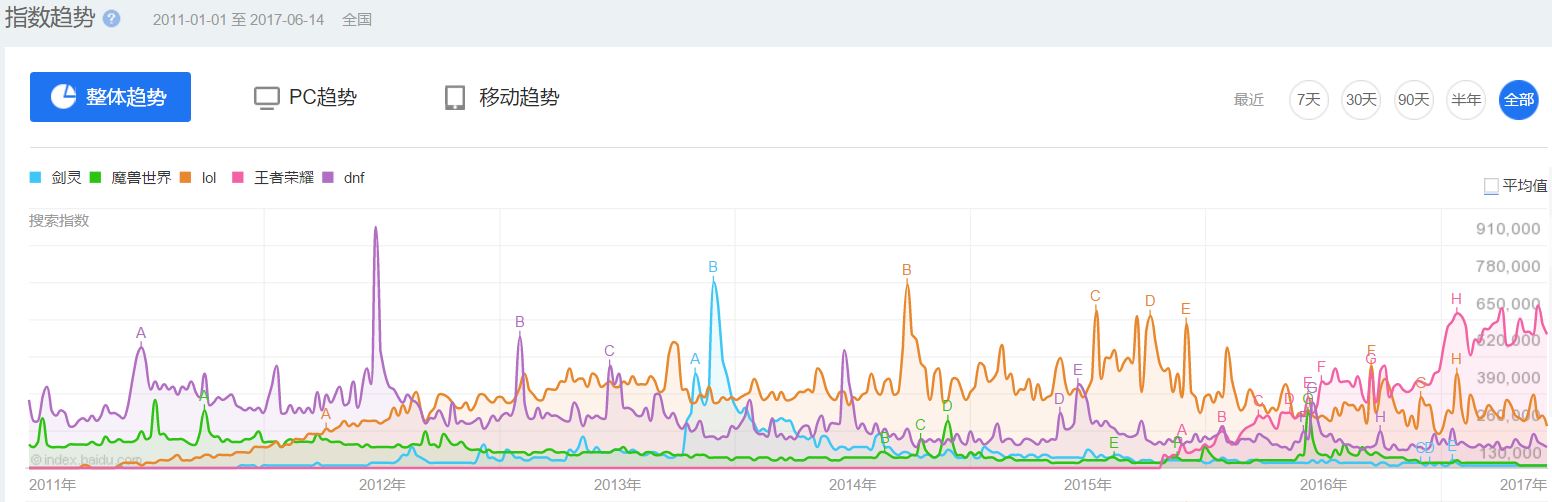Click the 王者荣耀 pink legend swatch

[238, 178]
